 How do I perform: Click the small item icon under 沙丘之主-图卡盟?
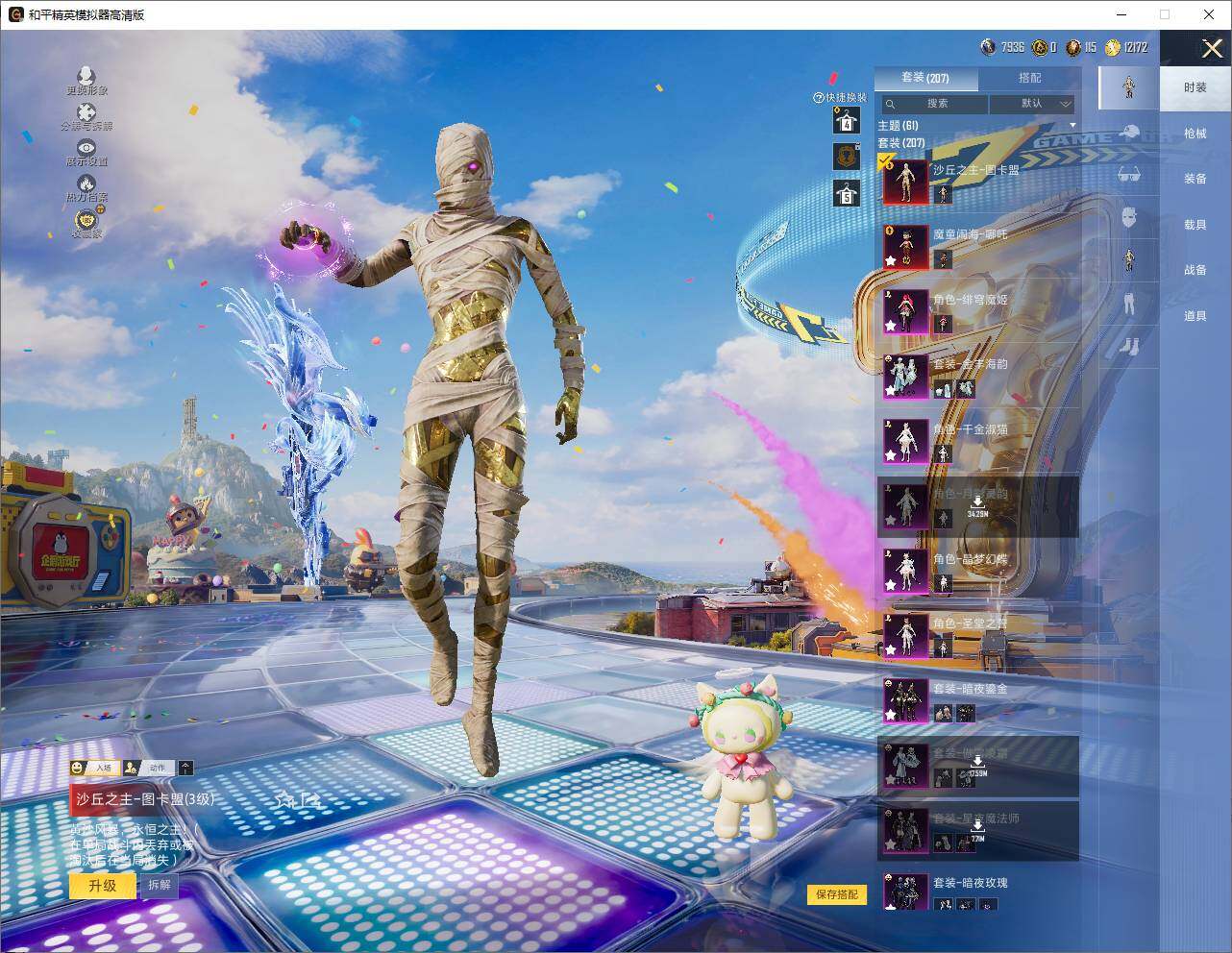tap(943, 195)
